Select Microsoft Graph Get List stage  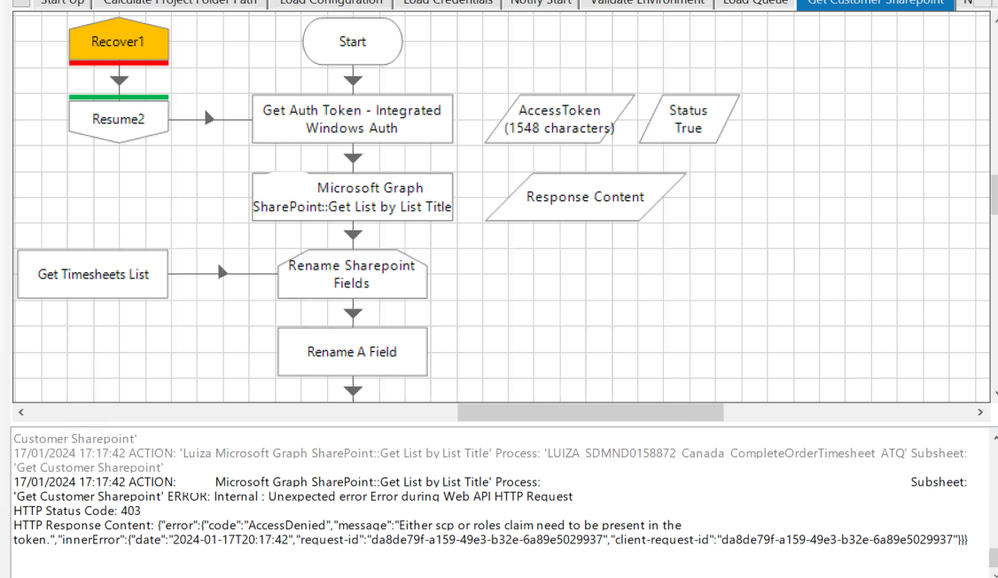tap(352, 197)
